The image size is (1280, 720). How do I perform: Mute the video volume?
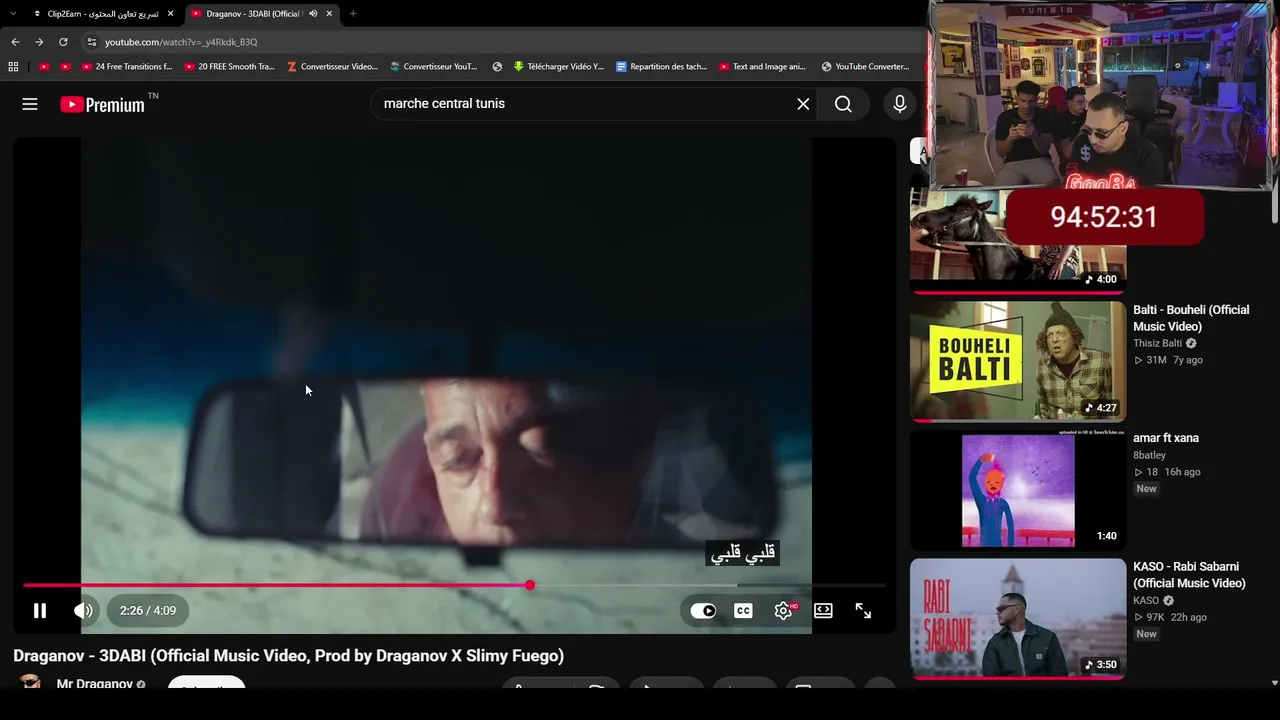pos(84,611)
